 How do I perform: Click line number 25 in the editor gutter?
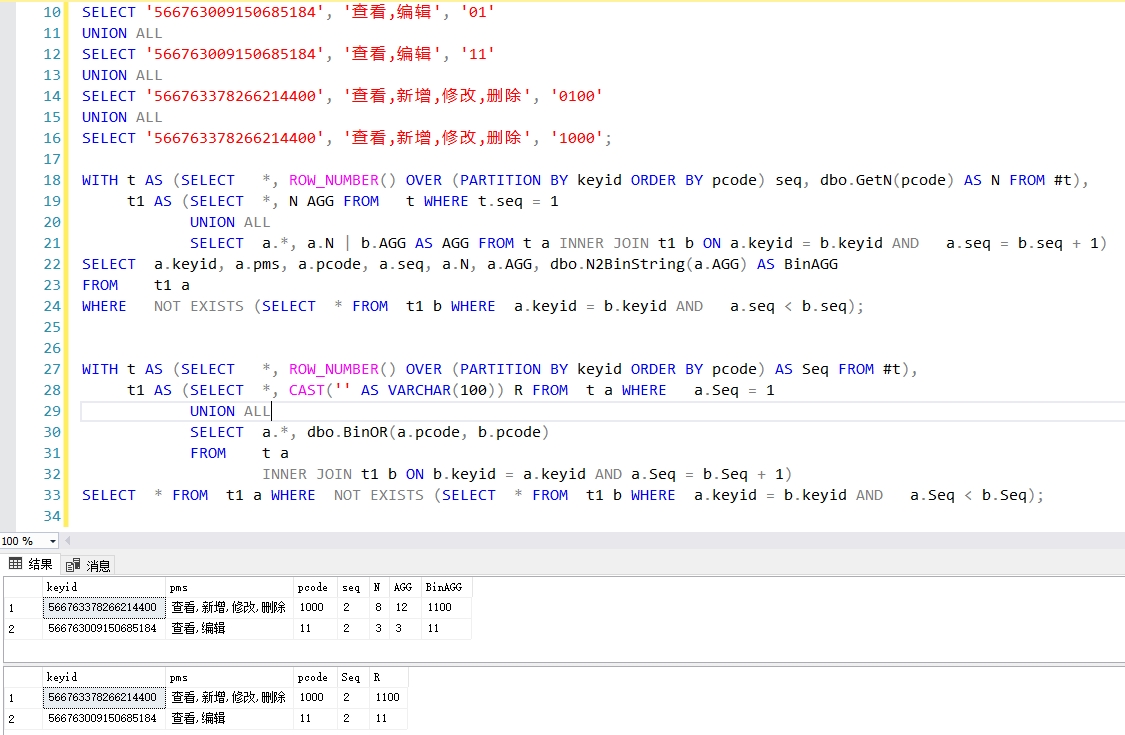[x=52, y=327]
